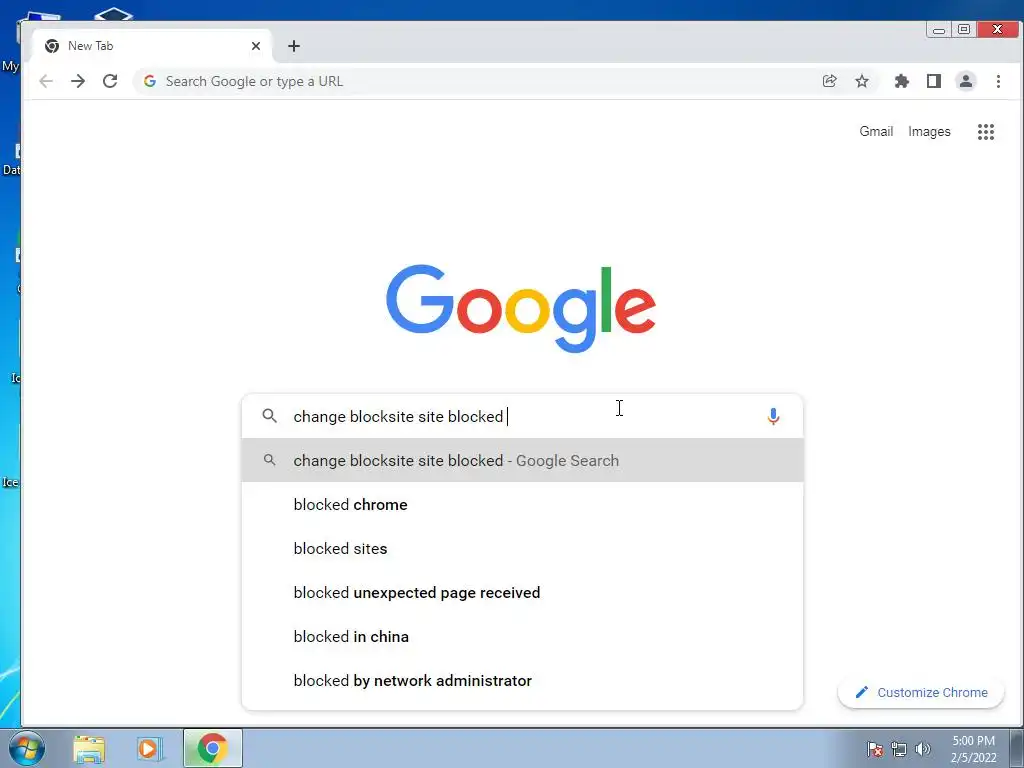This screenshot has height=768, width=1024.
Task: Click the magnifier icon in search box
Action: 270,416
